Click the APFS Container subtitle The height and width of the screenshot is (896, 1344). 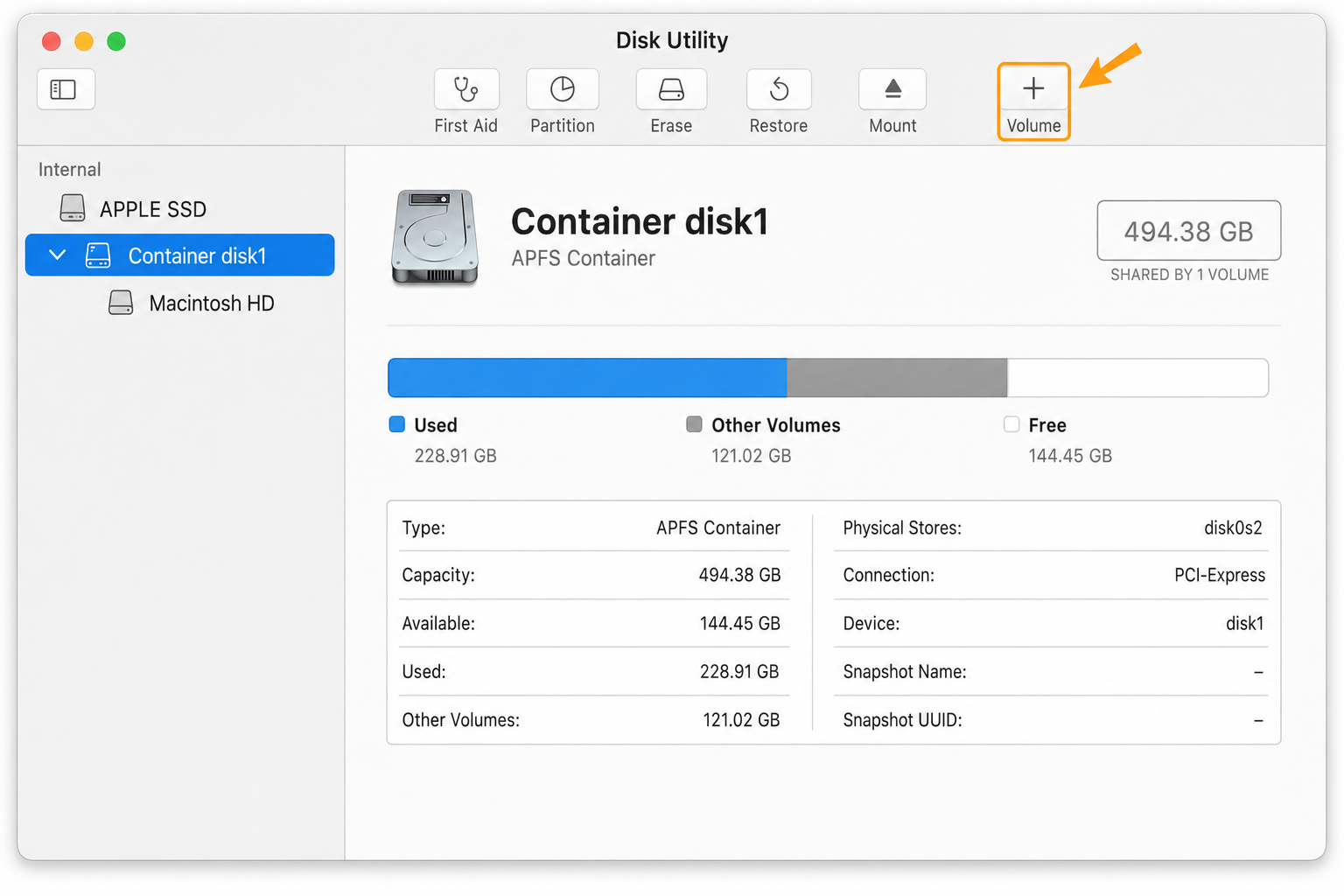click(x=584, y=259)
